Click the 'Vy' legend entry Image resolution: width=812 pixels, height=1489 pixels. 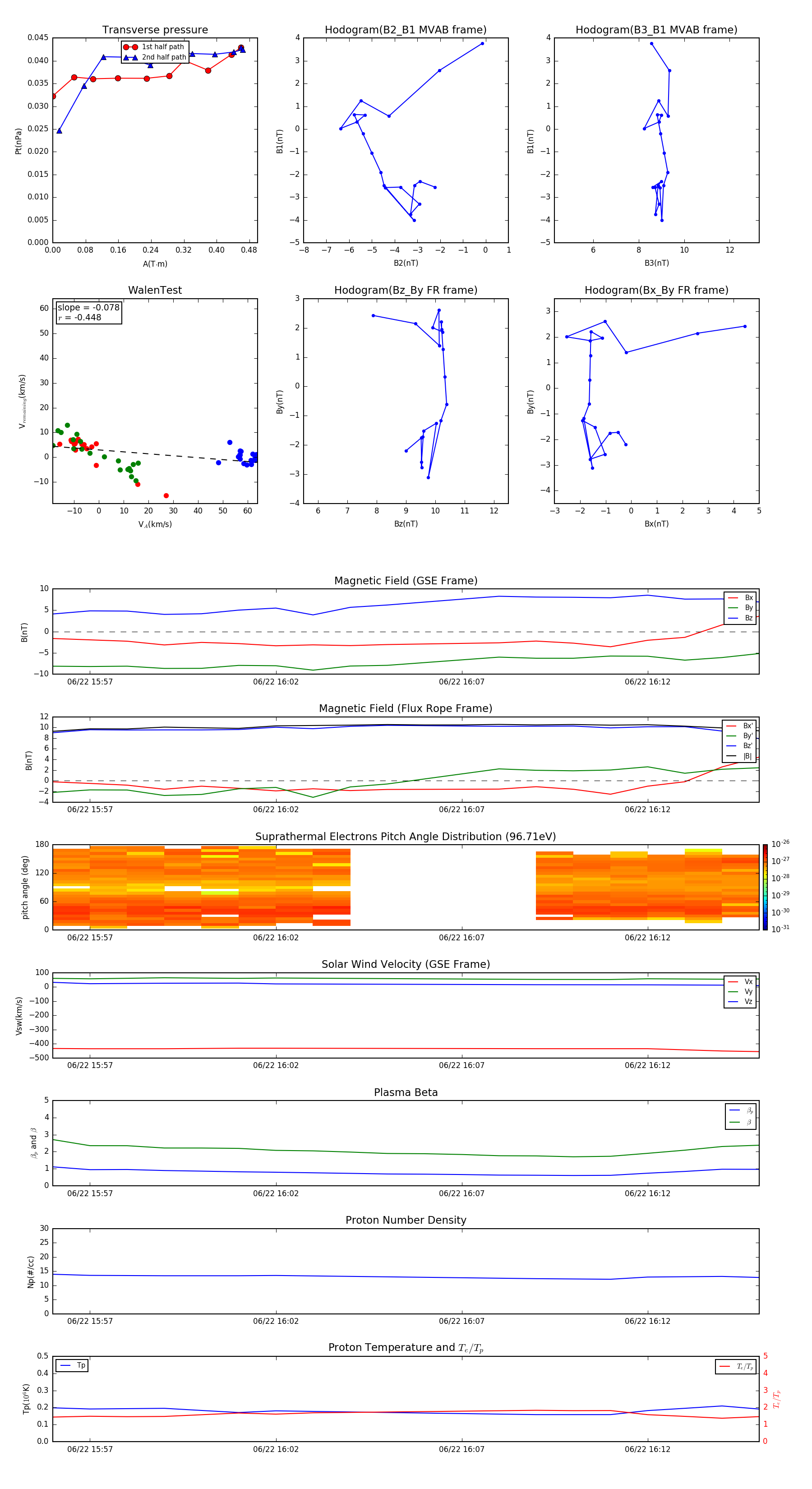(740, 991)
